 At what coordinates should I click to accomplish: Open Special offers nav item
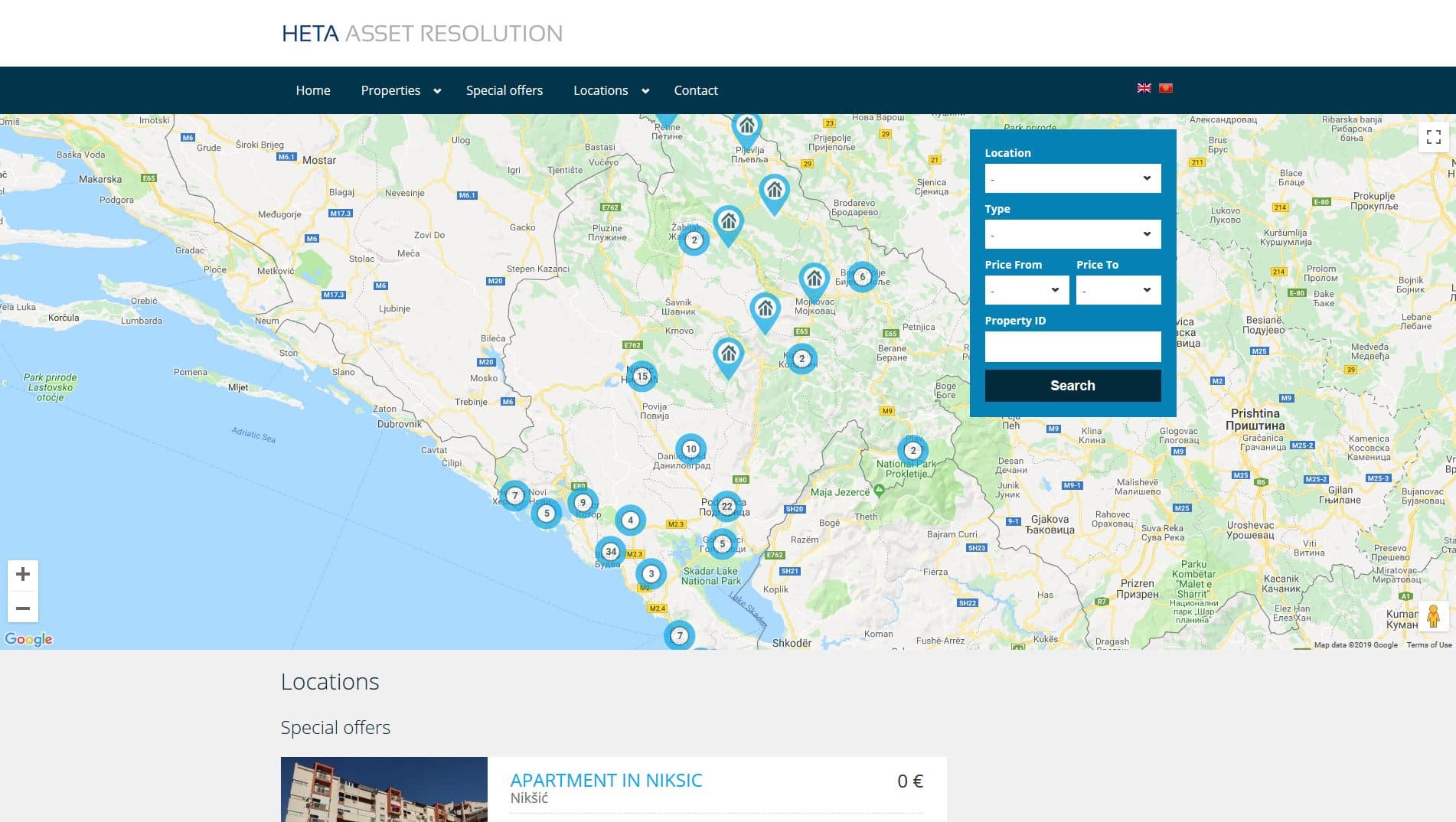point(504,90)
